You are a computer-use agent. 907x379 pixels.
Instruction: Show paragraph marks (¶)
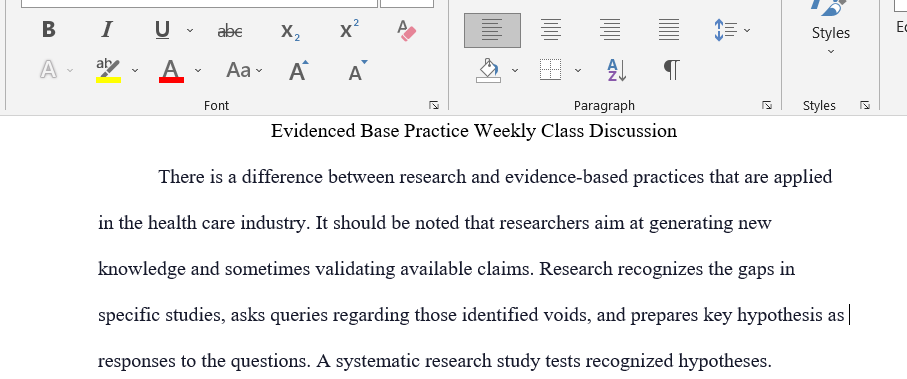click(671, 71)
